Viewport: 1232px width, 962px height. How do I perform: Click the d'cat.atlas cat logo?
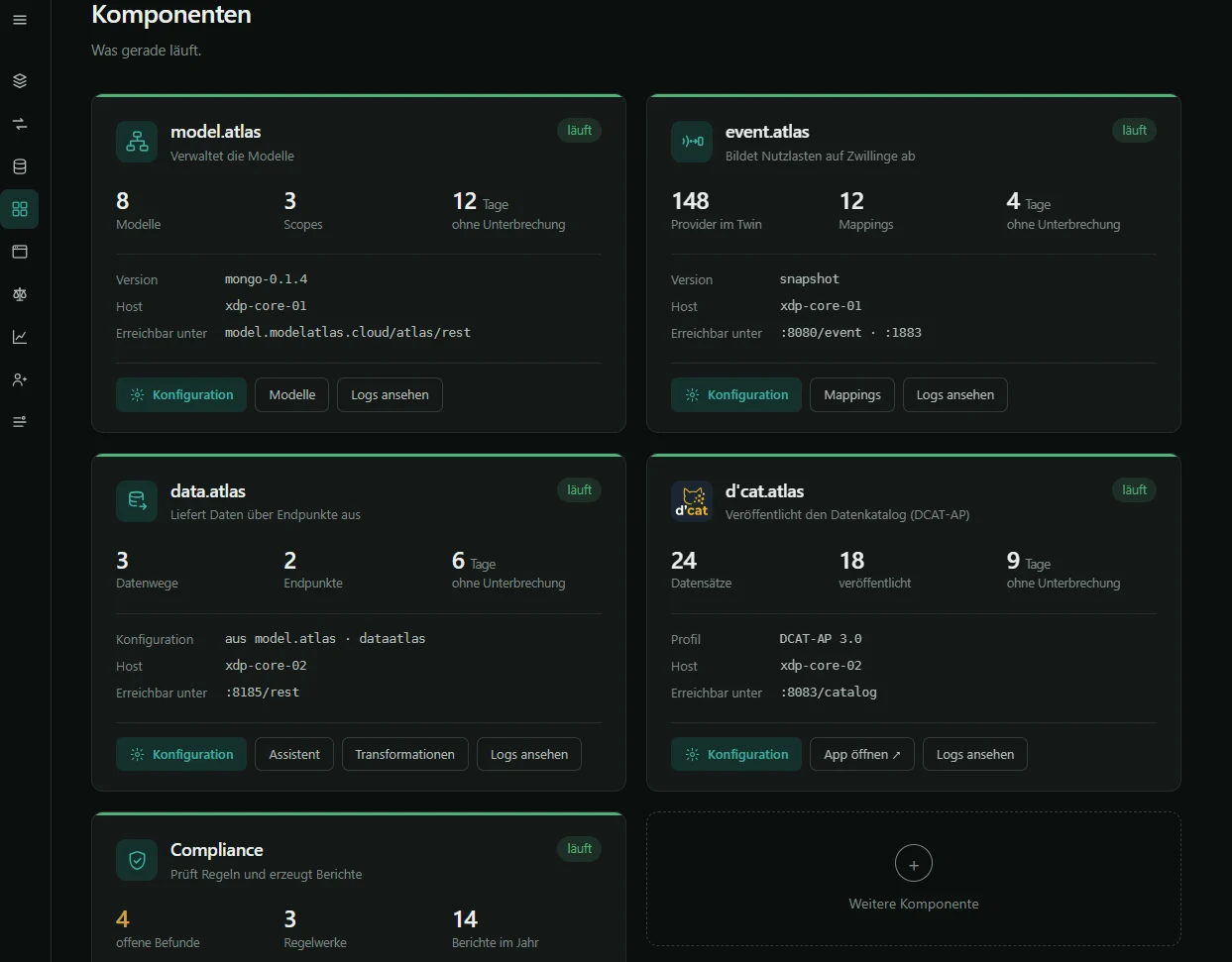692,501
